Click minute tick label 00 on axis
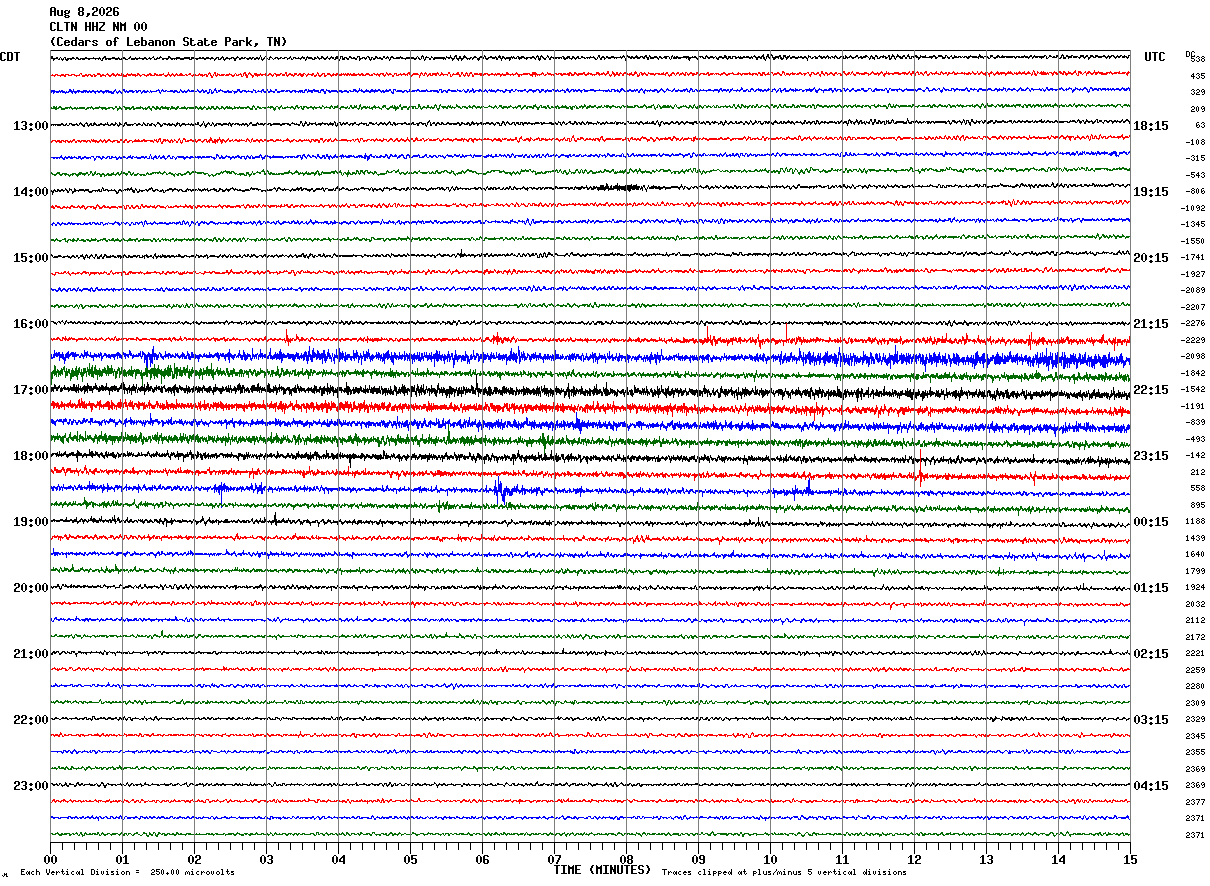1210x886 pixels. [x=50, y=860]
